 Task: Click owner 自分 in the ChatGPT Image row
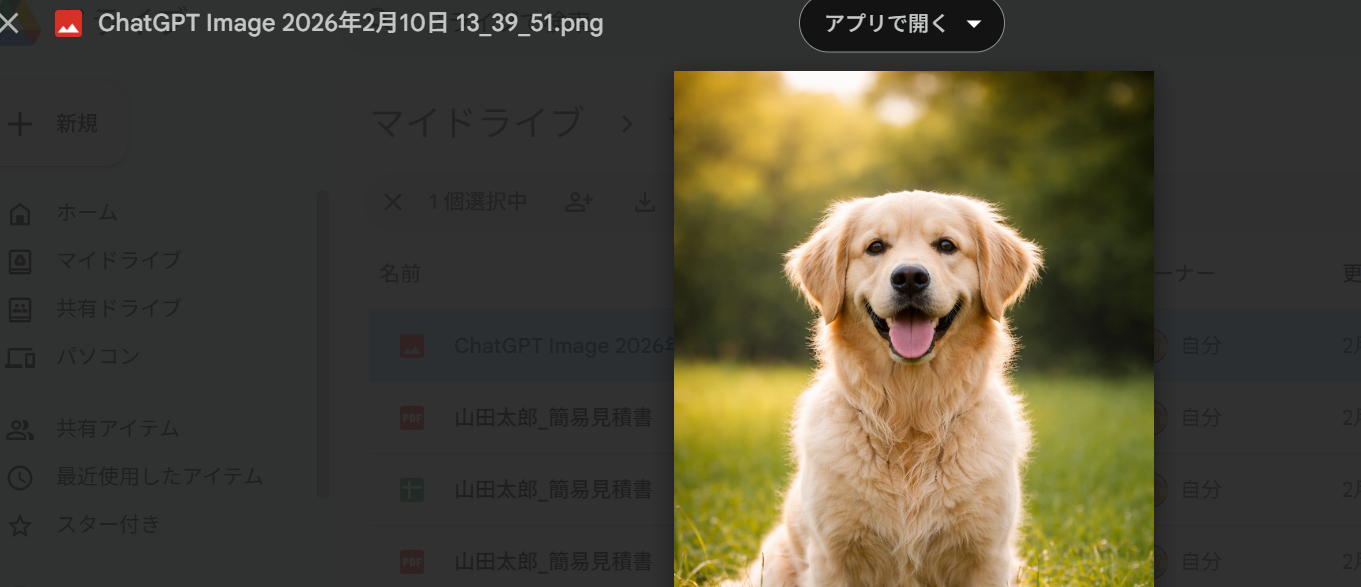(x=1201, y=346)
